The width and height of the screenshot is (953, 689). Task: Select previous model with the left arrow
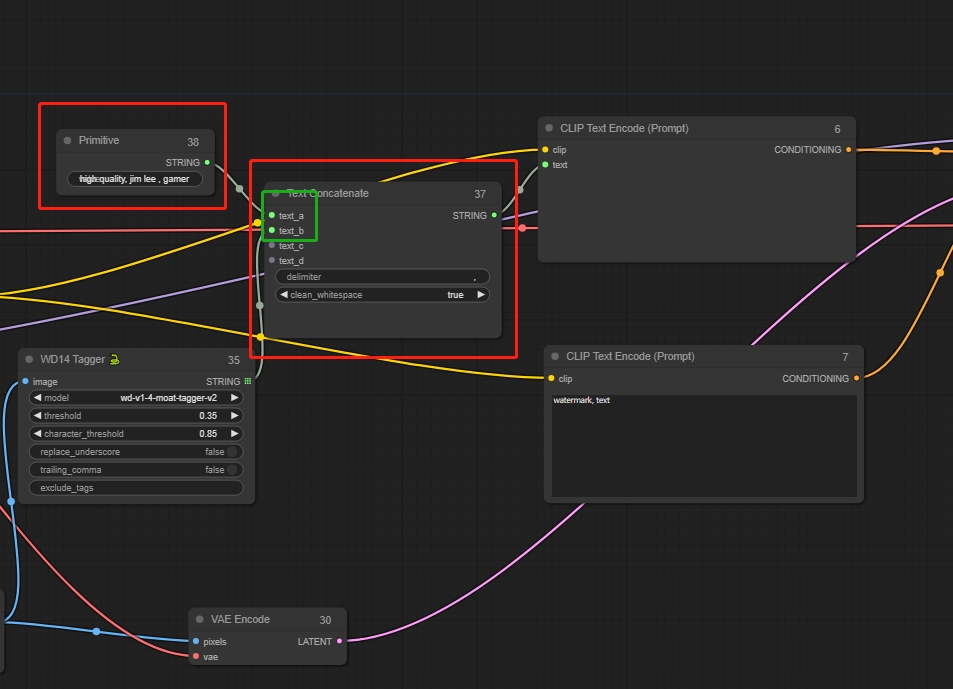[37, 398]
